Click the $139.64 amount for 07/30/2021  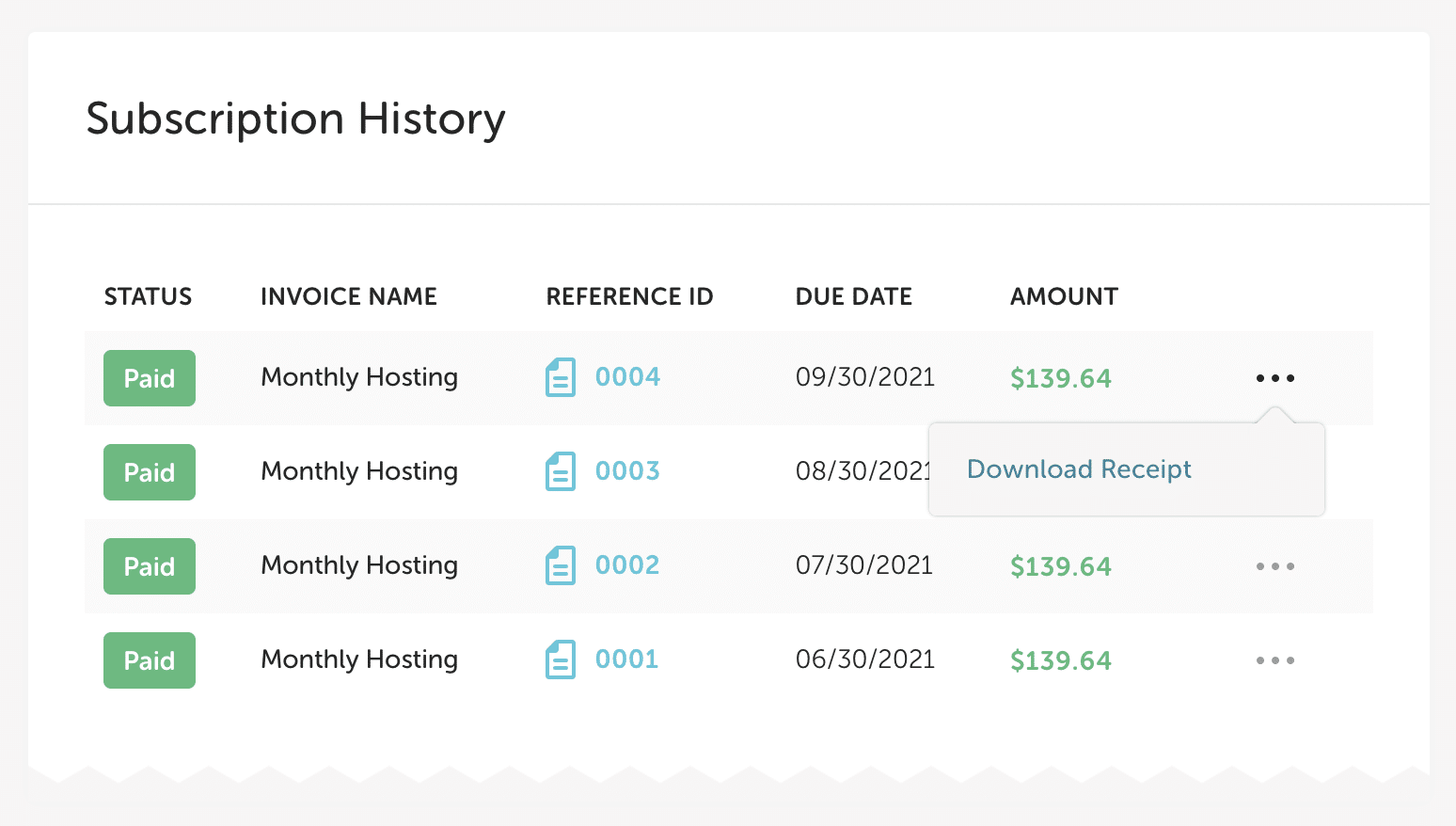tap(1060, 566)
